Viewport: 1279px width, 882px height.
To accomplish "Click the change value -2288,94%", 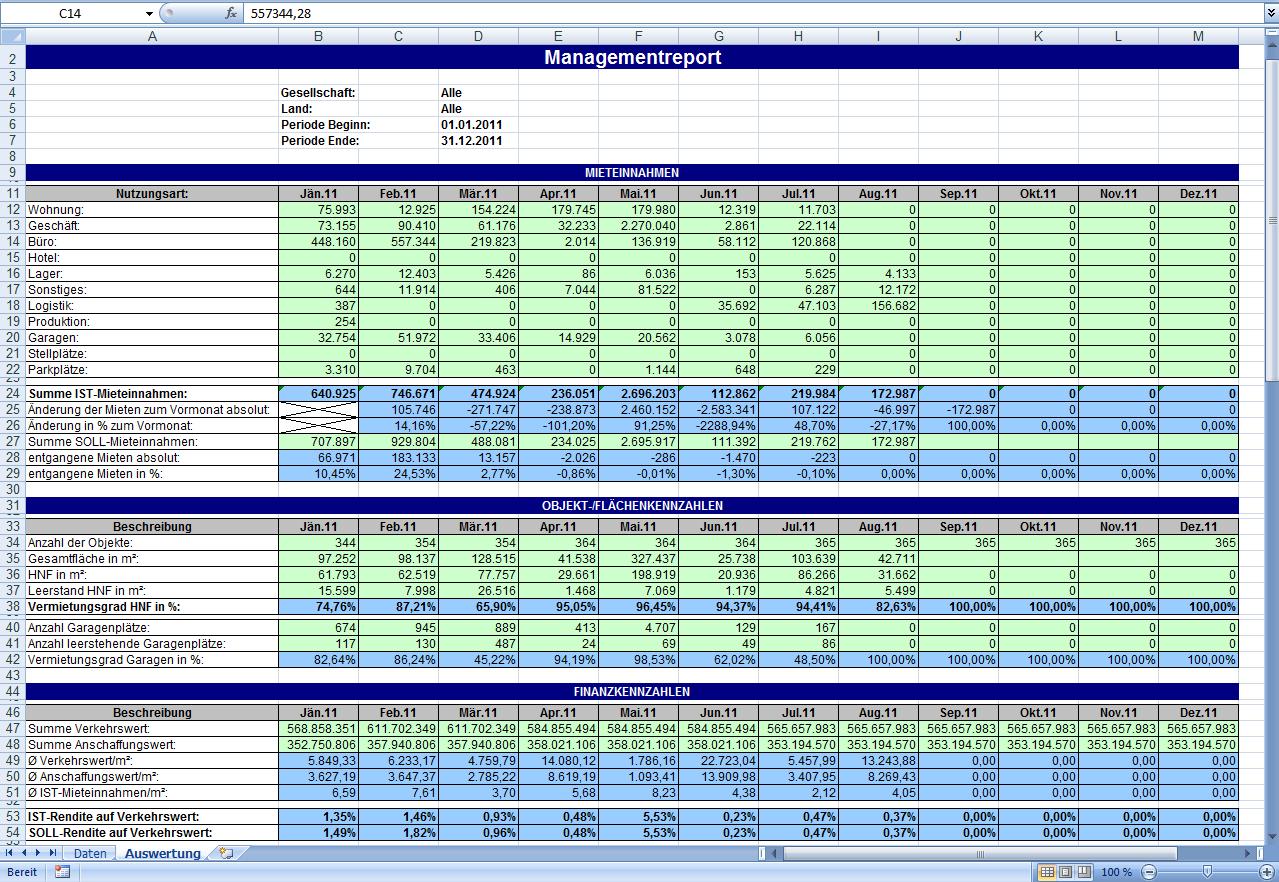I will (718, 426).
